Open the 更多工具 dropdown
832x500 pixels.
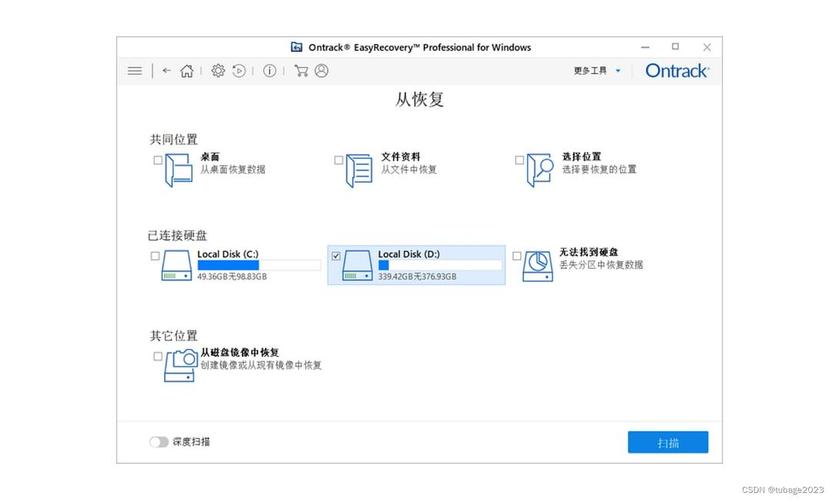click(x=597, y=71)
